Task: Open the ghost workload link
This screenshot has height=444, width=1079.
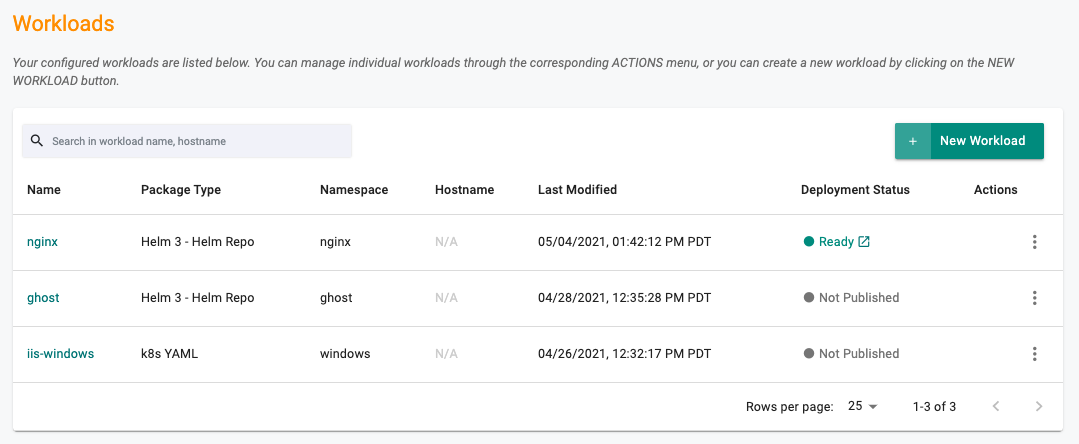Action: [43, 298]
